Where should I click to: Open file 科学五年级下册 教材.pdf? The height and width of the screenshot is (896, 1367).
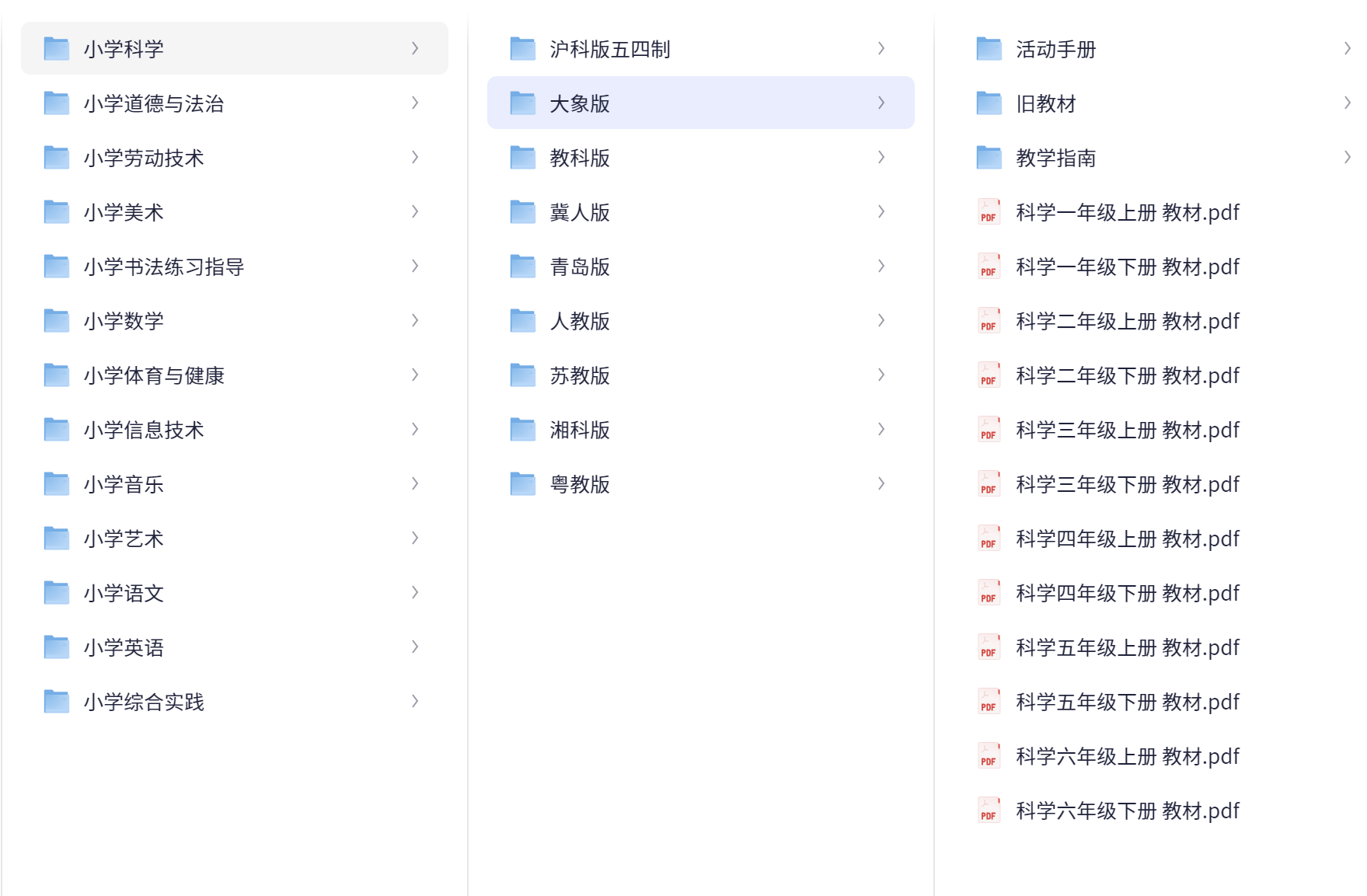tap(1127, 702)
